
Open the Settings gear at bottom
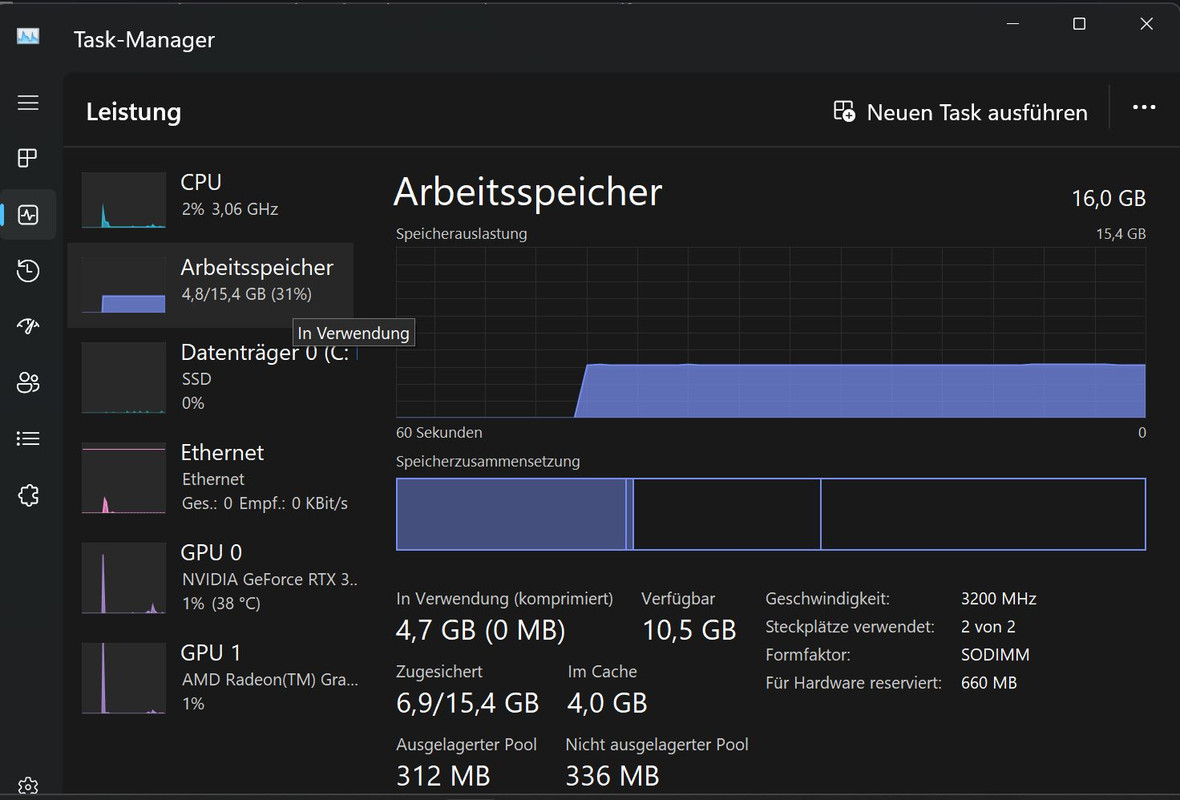pos(28,786)
